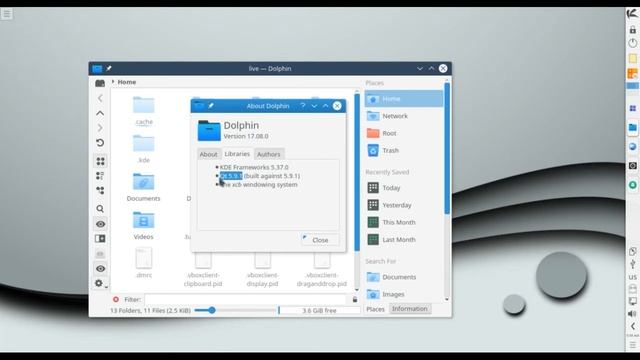Viewport: 640px width, 360px height.
Task: Click the US keyboard layout indicator
Action: (x=633, y=277)
